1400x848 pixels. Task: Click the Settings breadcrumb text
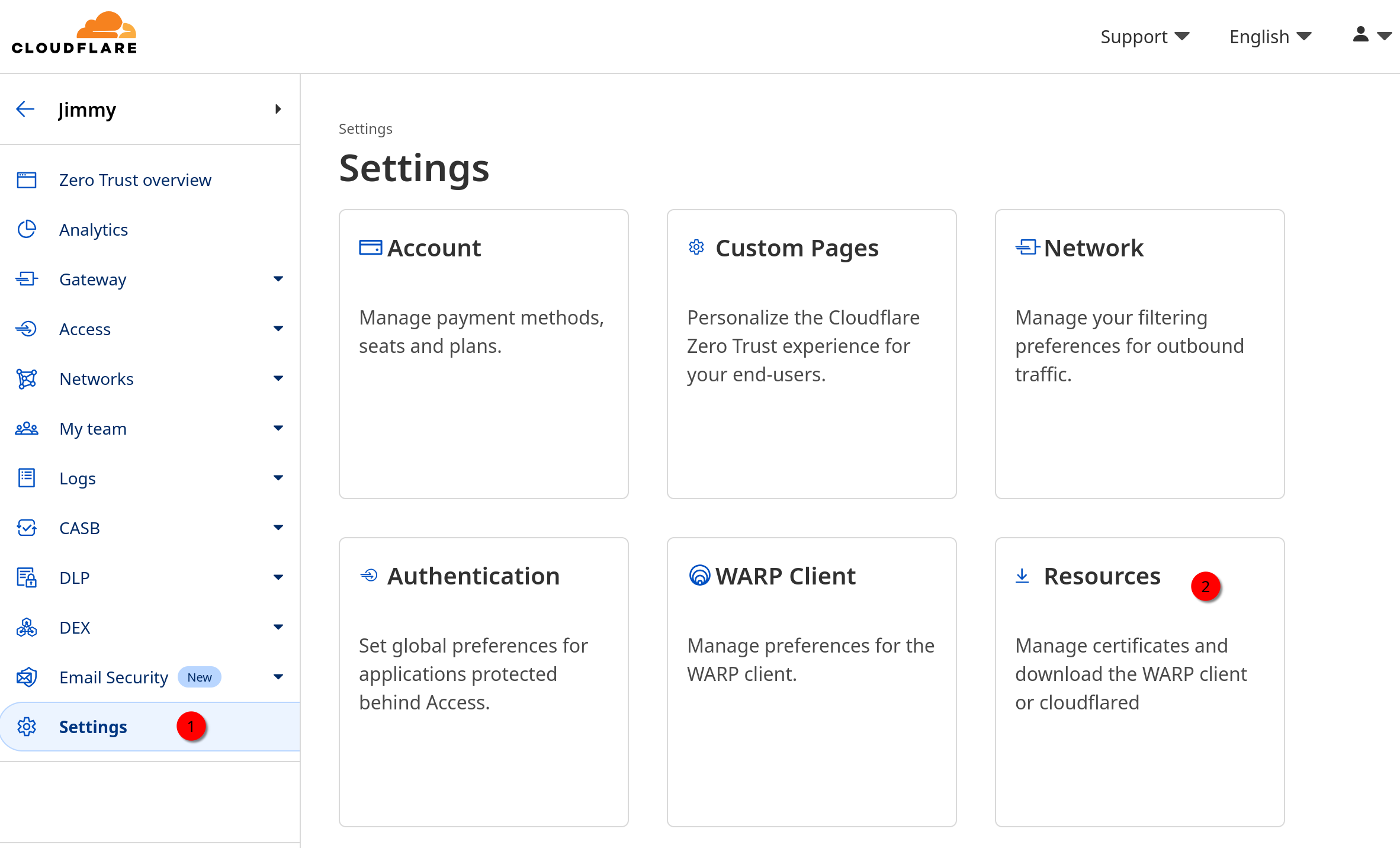point(365,129)
